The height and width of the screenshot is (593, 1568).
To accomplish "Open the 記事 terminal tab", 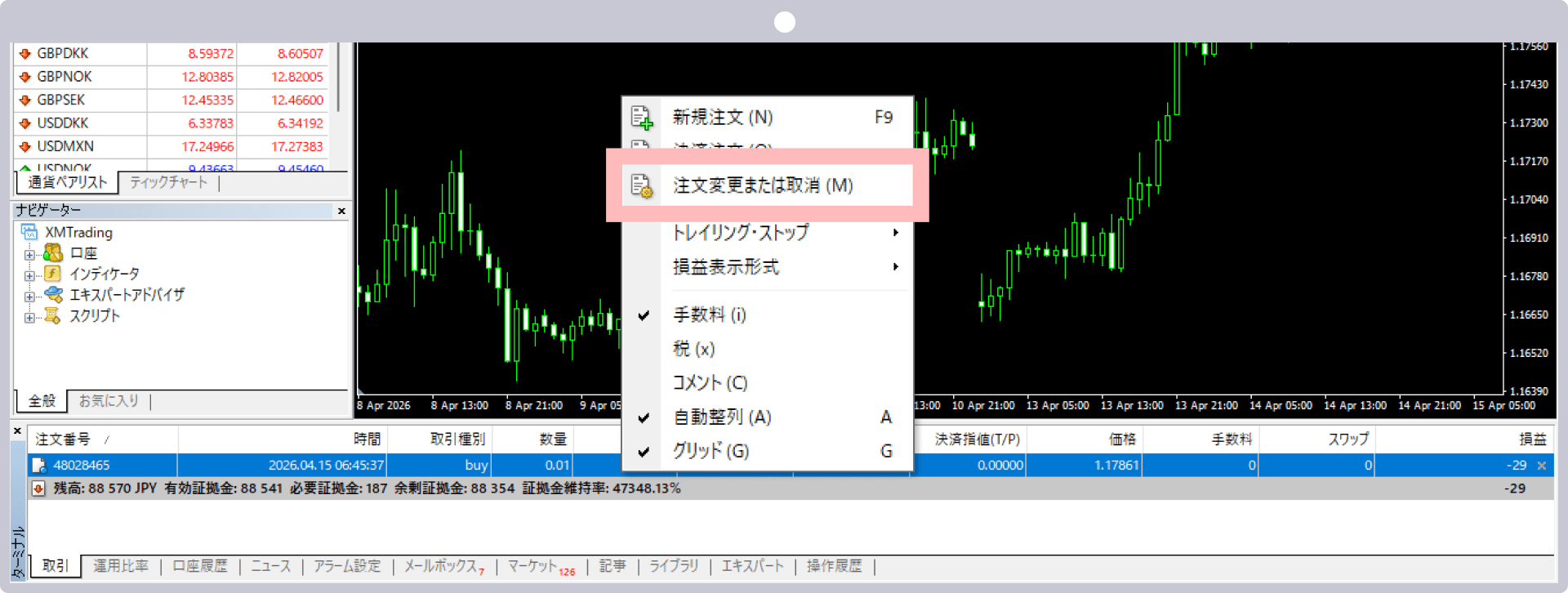I will click(612, 566).
